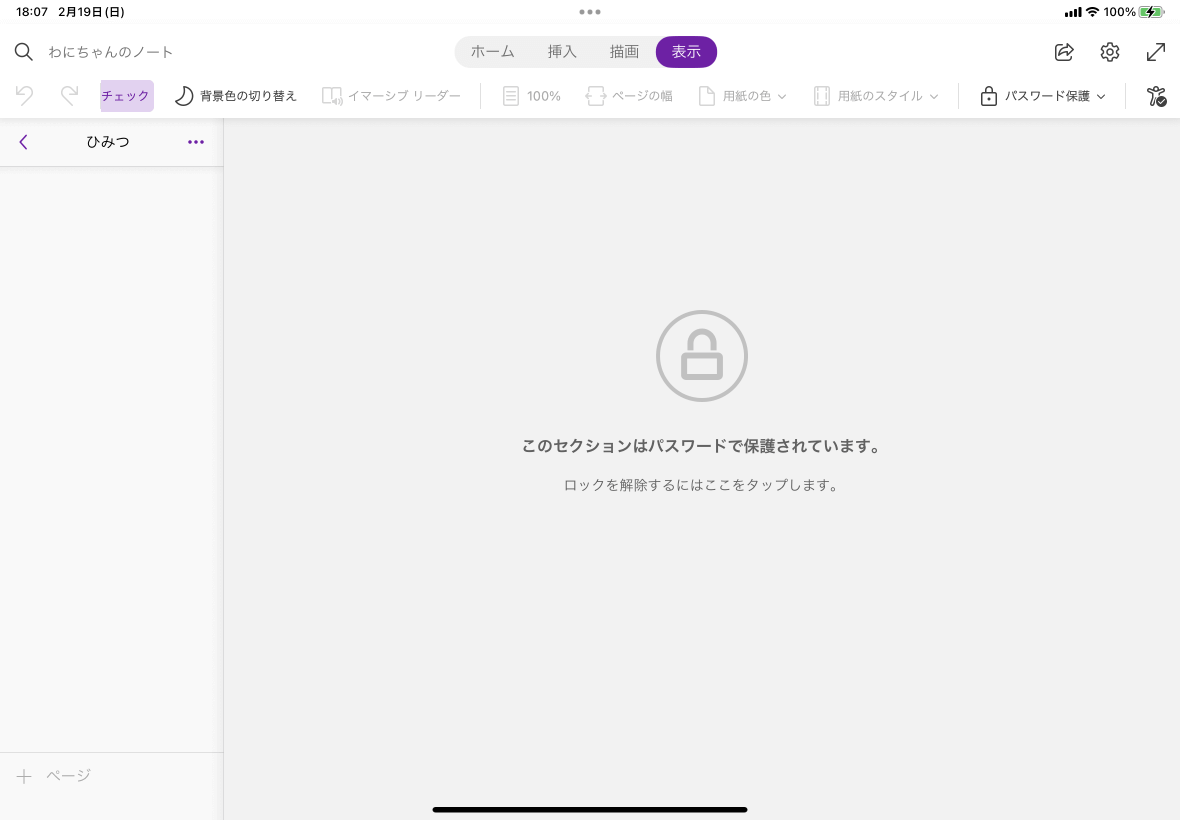Open the 挿入 tab
Screen dimensions: 1180x820
tap(561, 52)
